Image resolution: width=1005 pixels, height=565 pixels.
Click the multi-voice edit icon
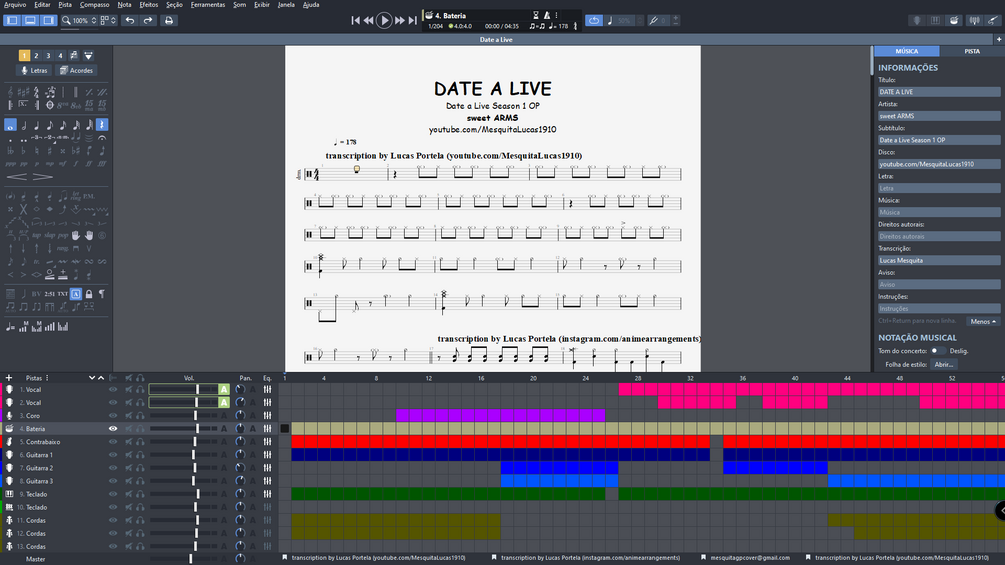pos(74,56)
